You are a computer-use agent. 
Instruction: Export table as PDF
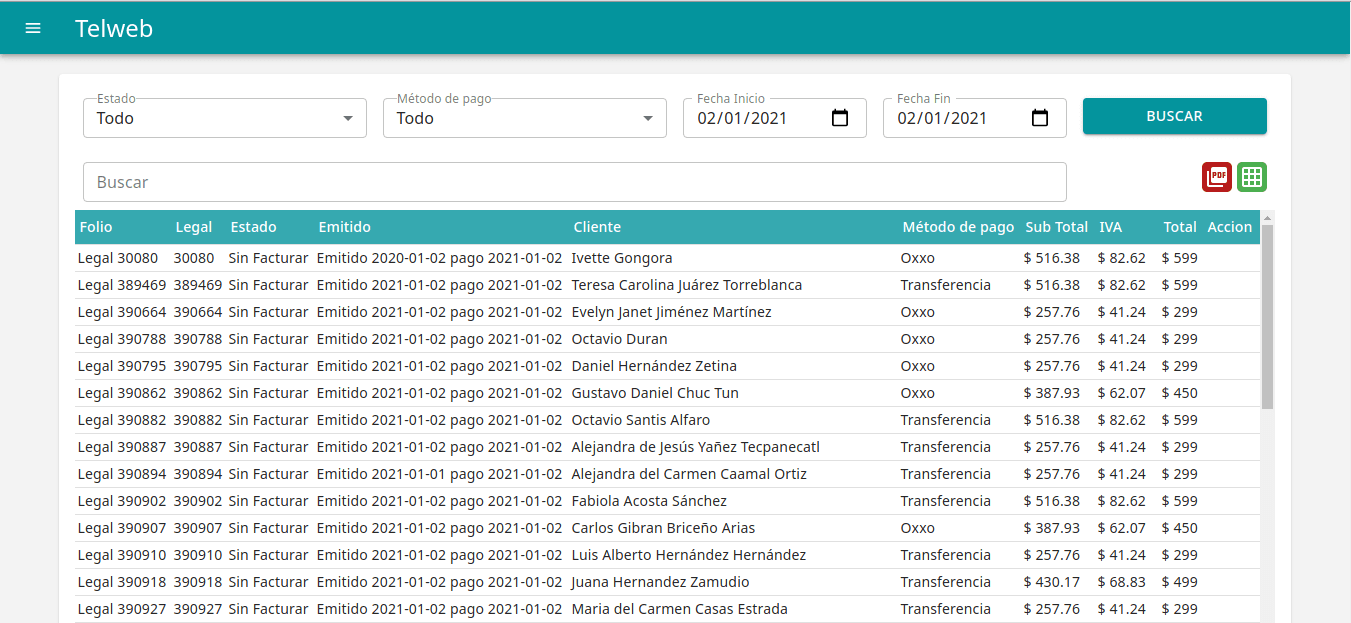pos(1217,177)
